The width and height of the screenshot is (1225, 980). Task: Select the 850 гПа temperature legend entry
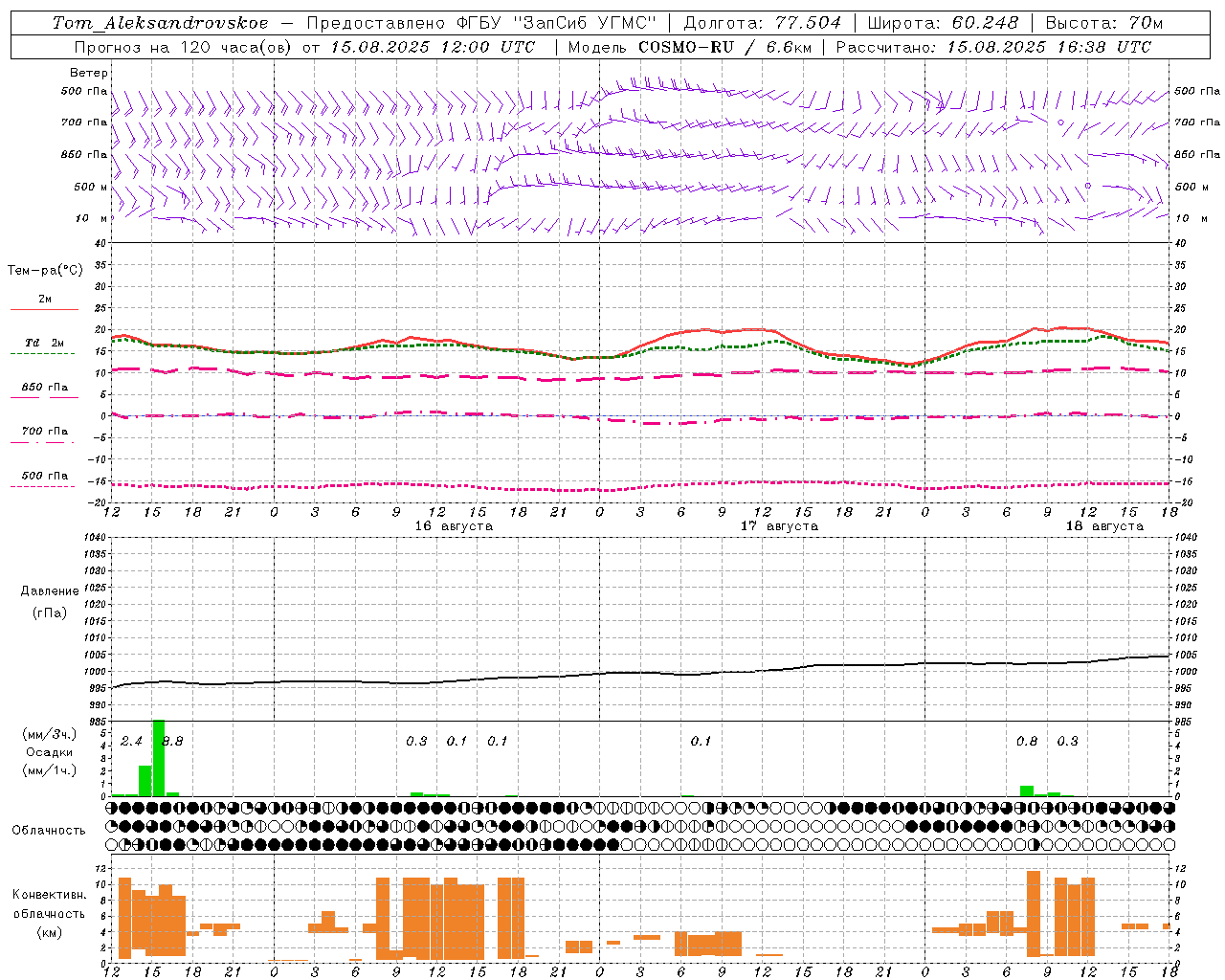45,388
